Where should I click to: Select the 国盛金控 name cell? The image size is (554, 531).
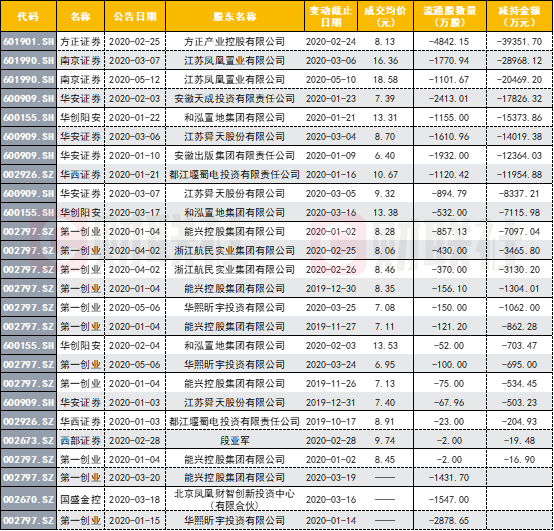[80, 499]
